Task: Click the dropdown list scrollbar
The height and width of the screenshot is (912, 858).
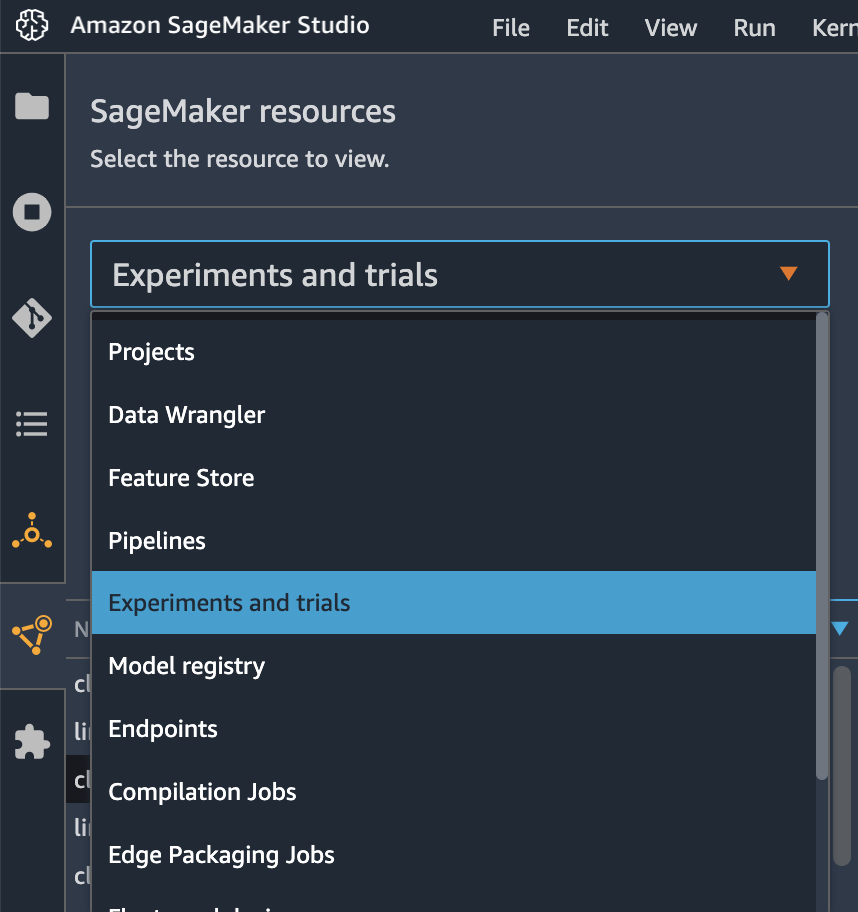Action: click(x=822, y=546)
